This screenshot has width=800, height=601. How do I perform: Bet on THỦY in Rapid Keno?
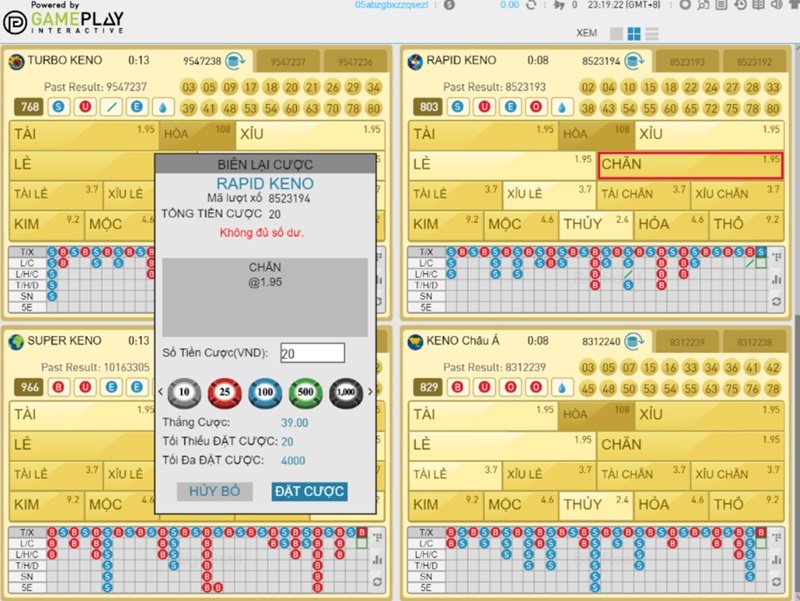595,225
